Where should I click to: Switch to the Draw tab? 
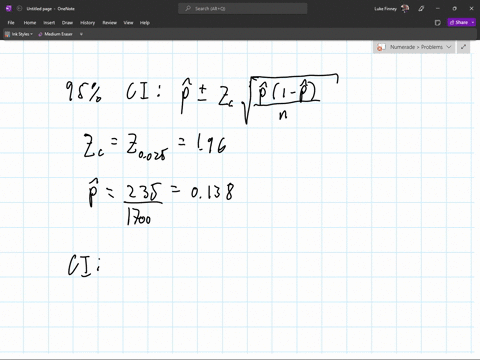click(67, 23)
